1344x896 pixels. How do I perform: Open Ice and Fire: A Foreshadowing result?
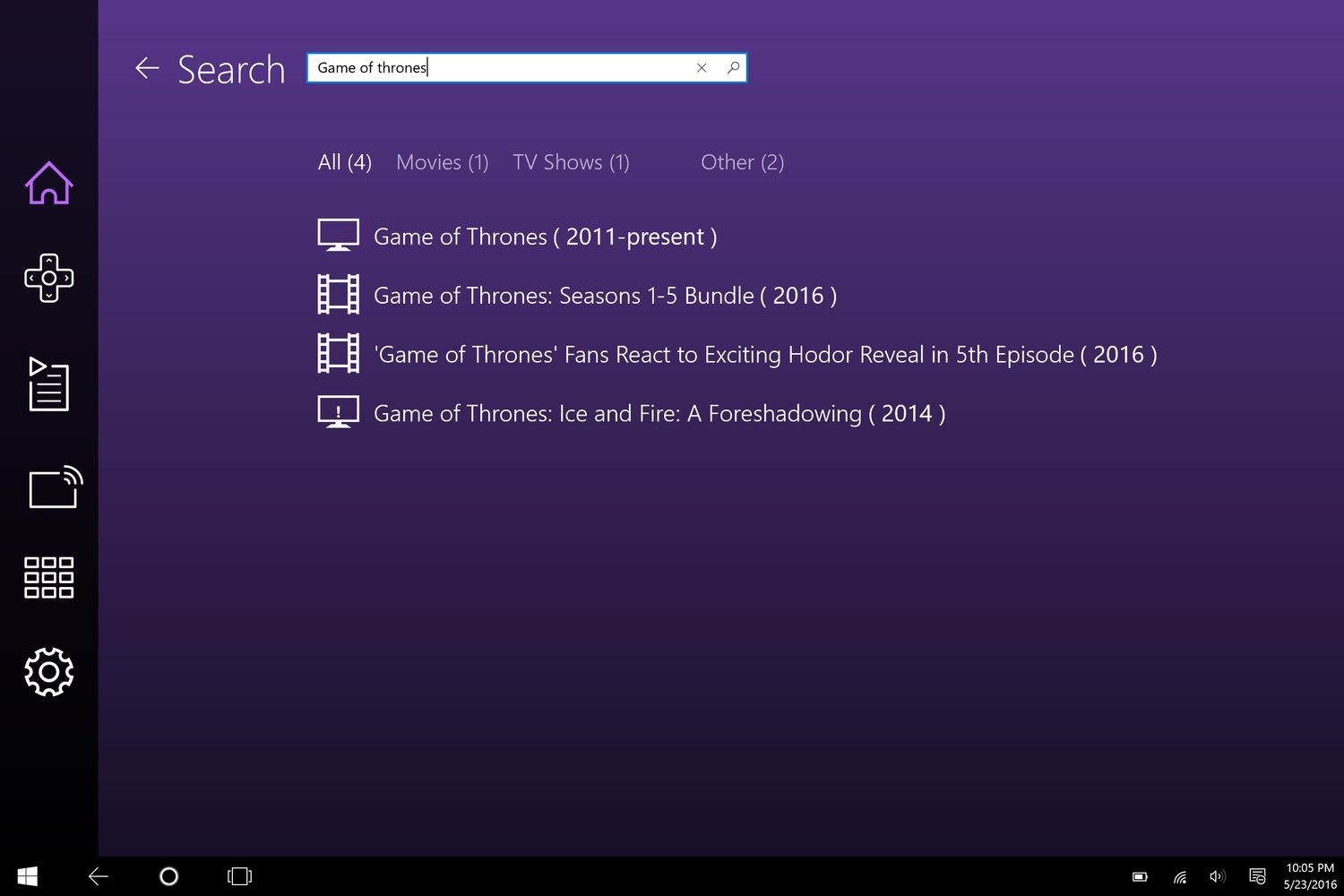pos(659,414)
